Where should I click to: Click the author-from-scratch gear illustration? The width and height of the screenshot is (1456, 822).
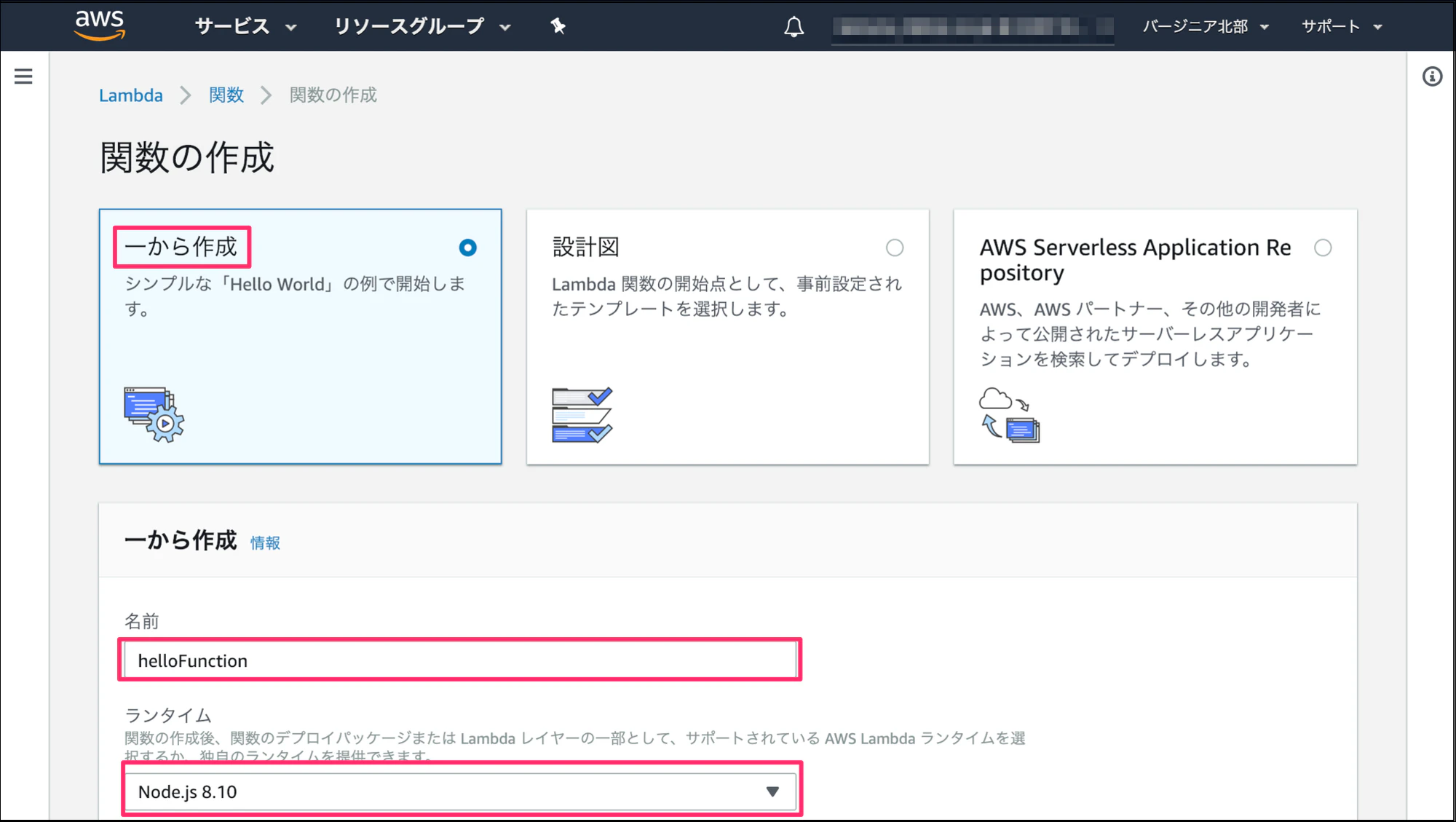click(154, 414)
